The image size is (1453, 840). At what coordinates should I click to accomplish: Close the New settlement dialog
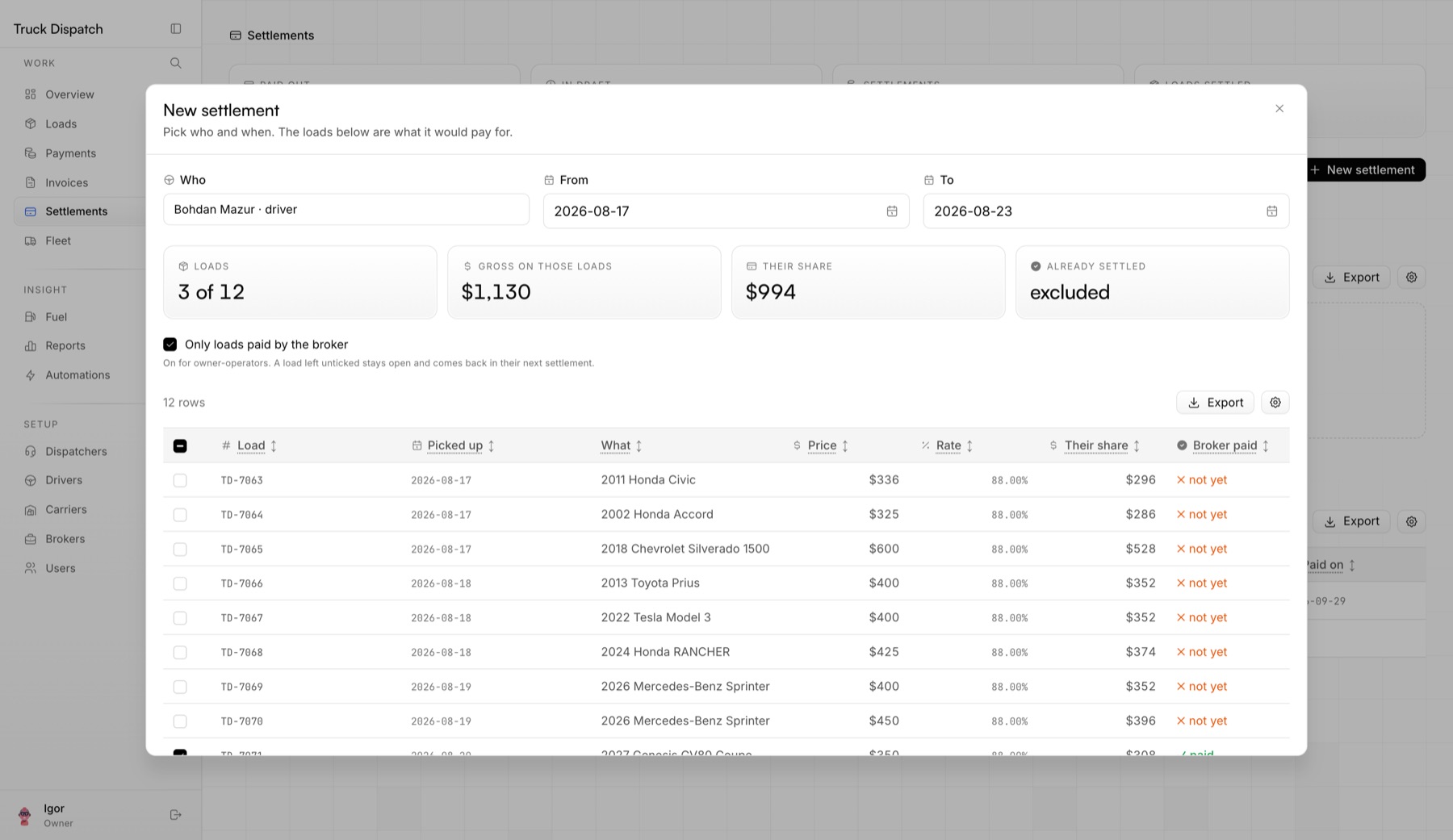tap(1279, 109)
